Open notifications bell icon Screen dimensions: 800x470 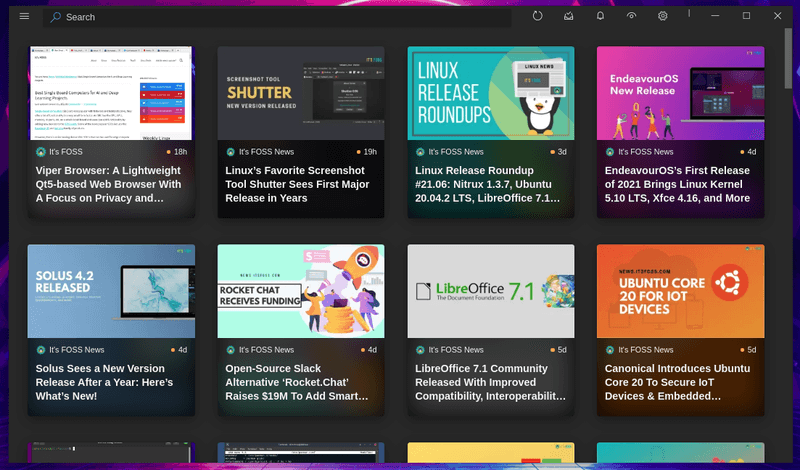(600, 16)
